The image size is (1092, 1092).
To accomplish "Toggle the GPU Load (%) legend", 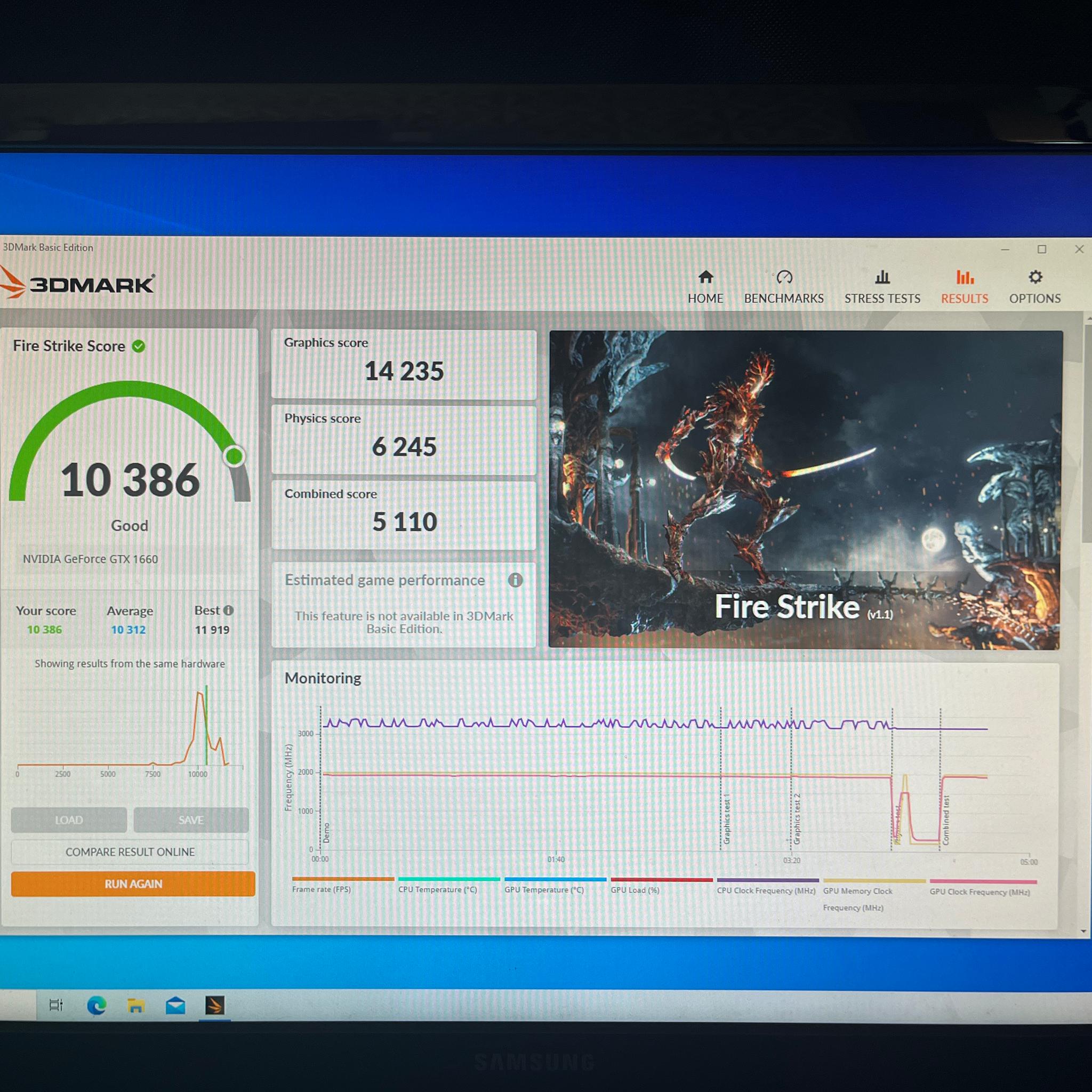I will click(661, 886).
